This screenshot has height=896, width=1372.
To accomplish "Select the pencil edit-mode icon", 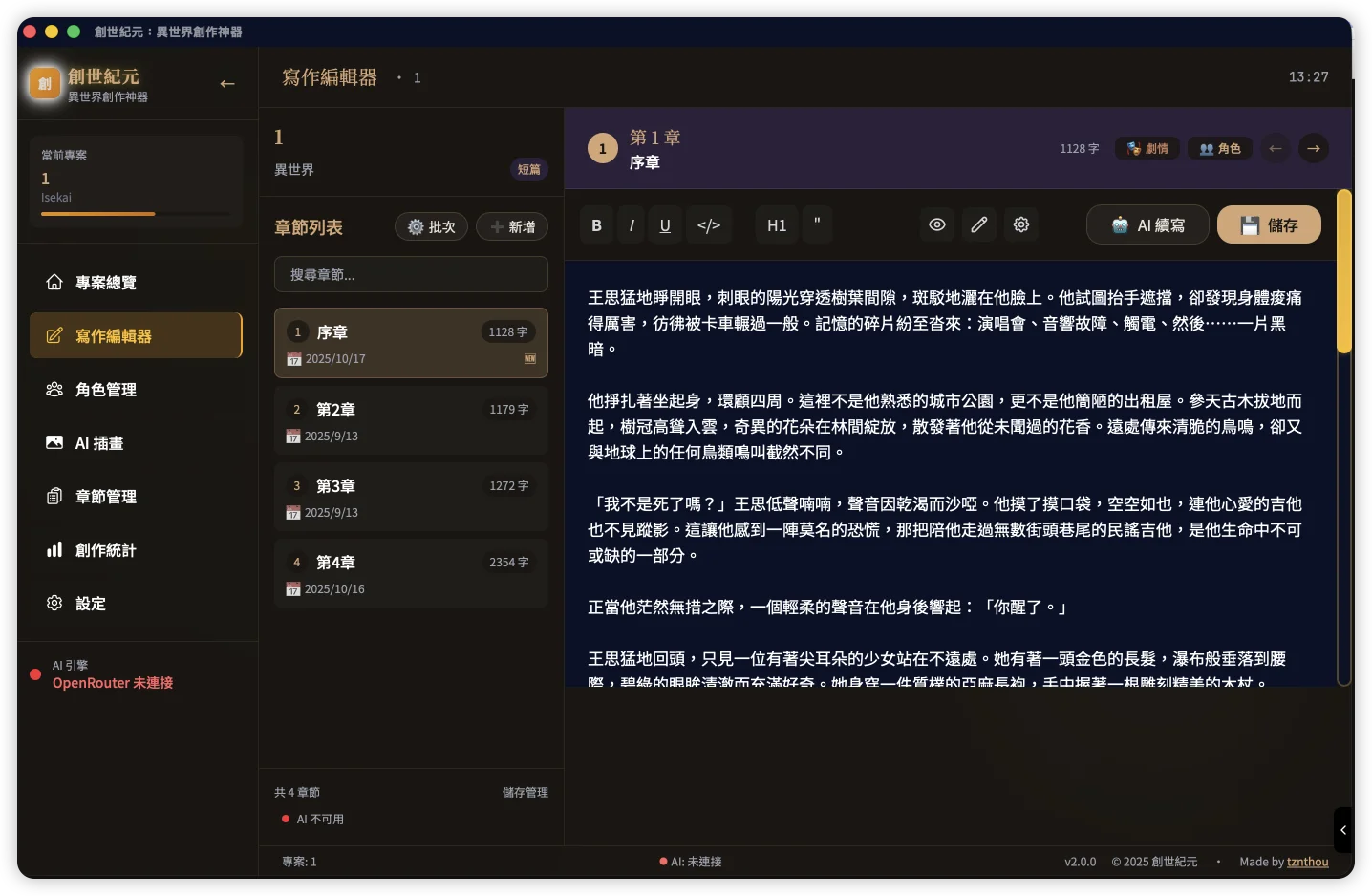I will pos(978,224).
